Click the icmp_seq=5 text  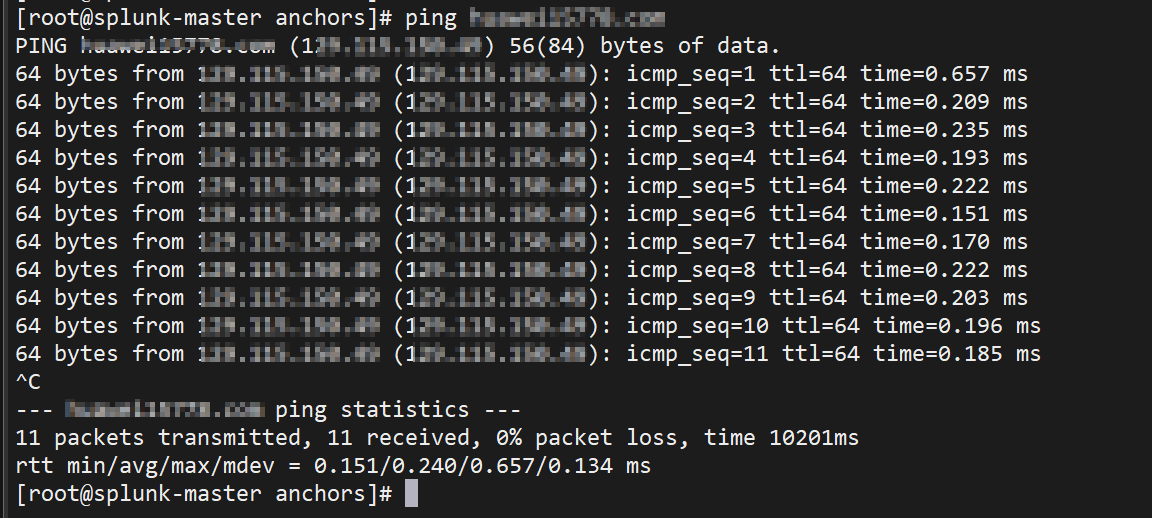pos(685,186)
